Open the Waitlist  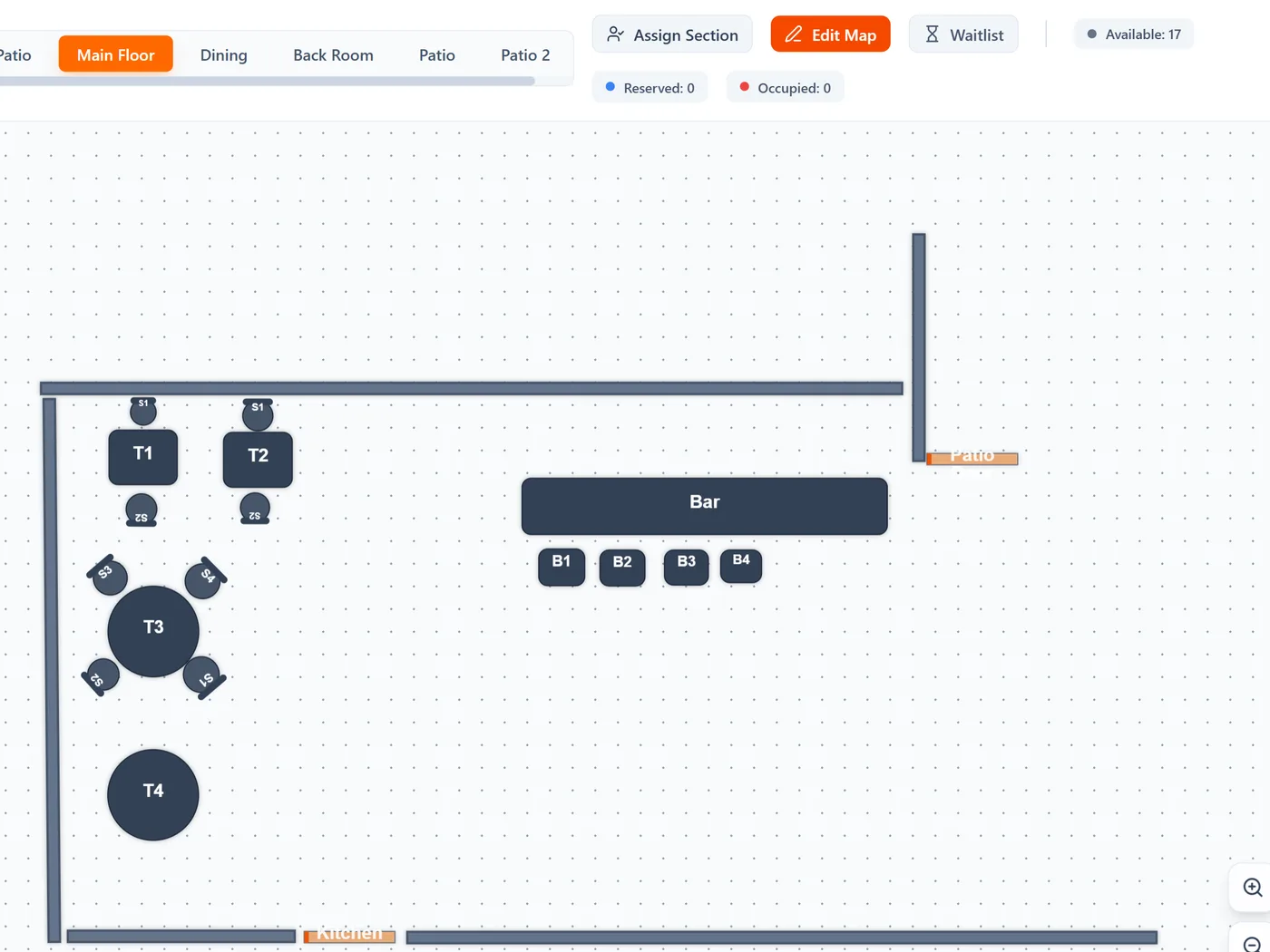click(962, 34)
